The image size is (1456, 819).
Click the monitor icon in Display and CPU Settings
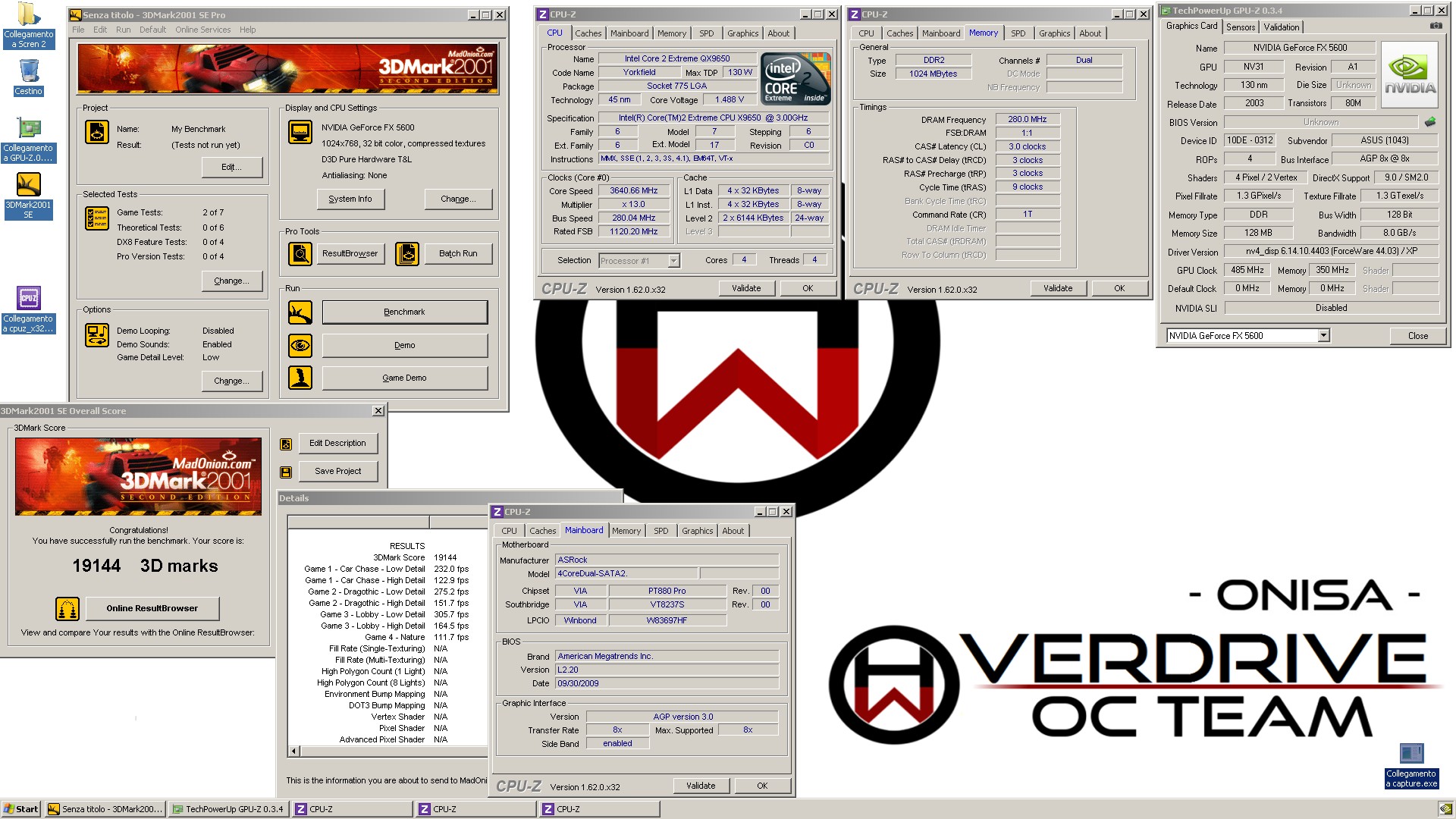pyautogui.click(x=300, y=132)
